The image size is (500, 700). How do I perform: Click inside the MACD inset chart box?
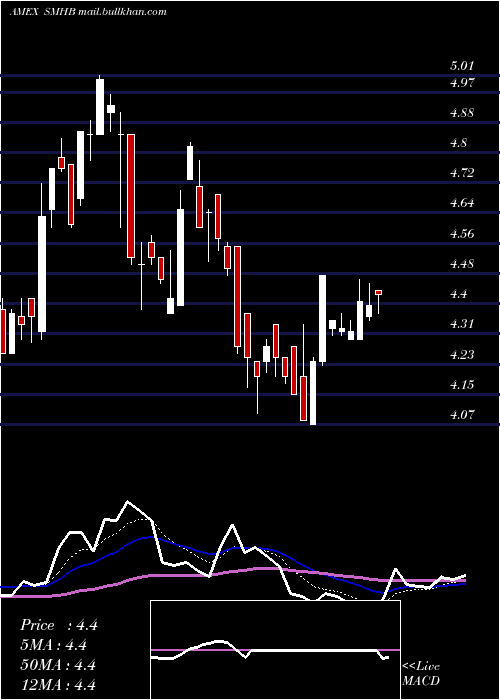(275, 650)
